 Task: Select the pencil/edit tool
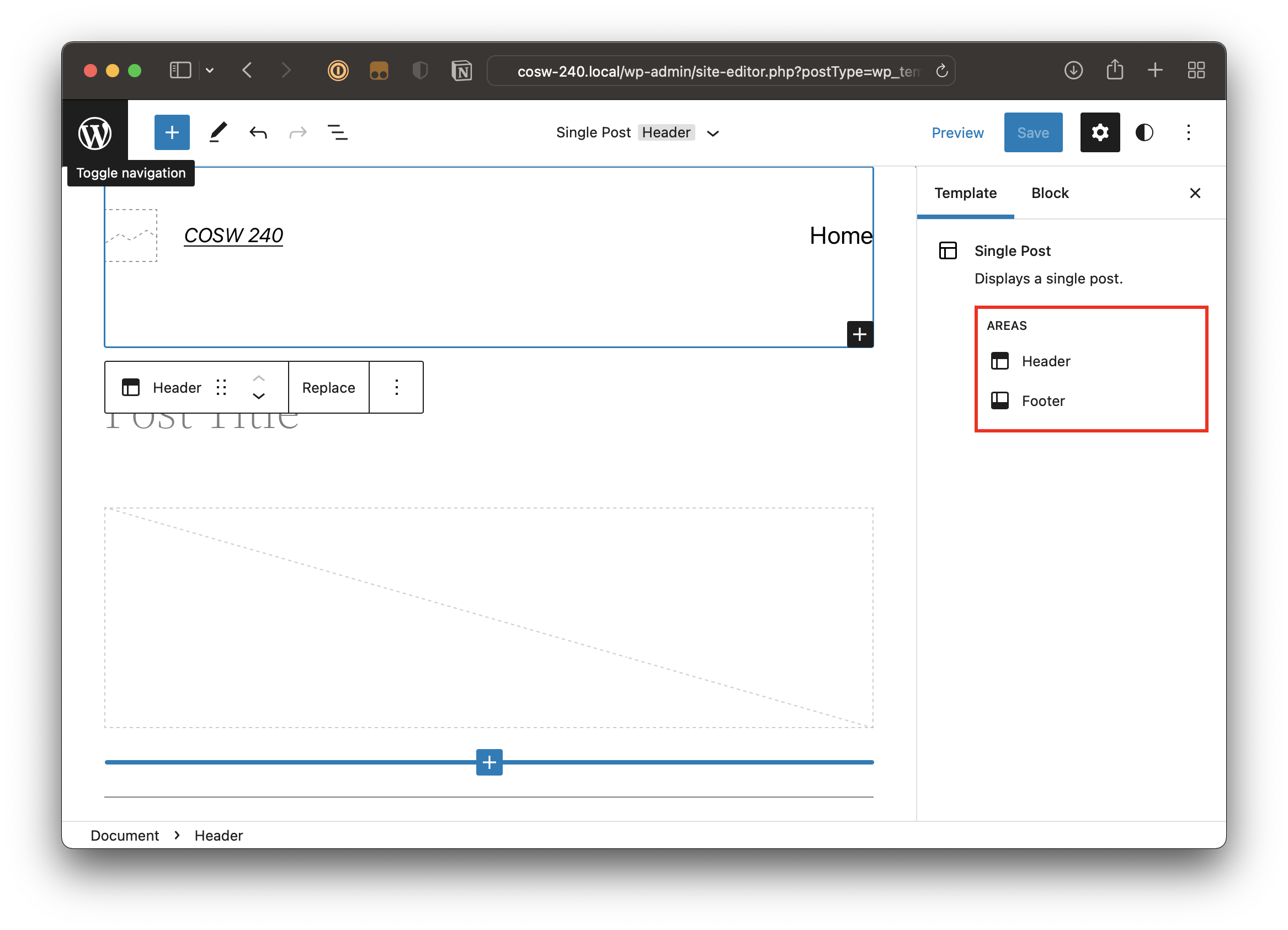coord(217,132)
